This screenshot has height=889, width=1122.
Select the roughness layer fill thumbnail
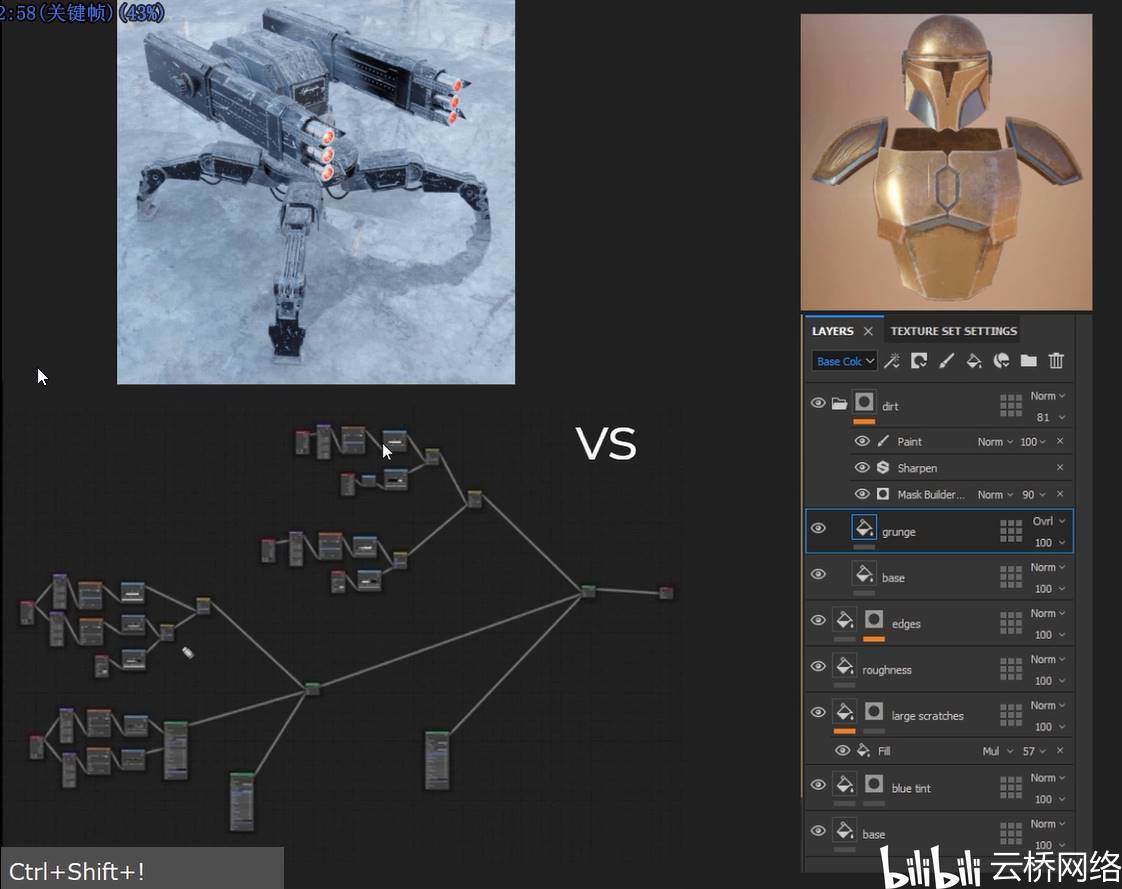(844, 666)
